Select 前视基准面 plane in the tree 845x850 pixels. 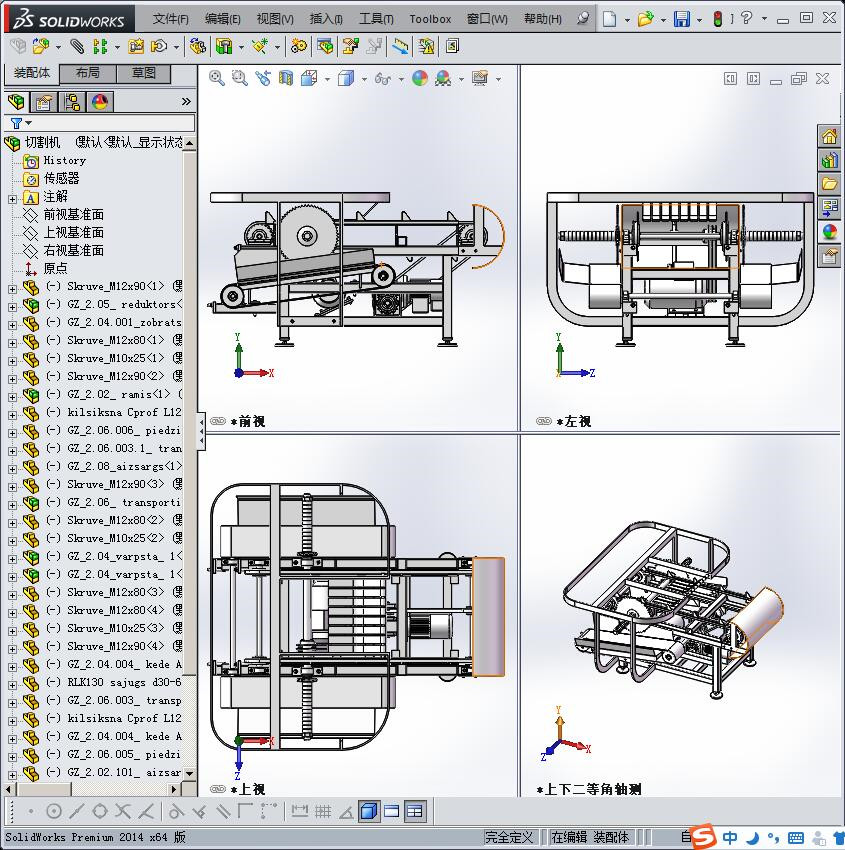tap(73, 215)
